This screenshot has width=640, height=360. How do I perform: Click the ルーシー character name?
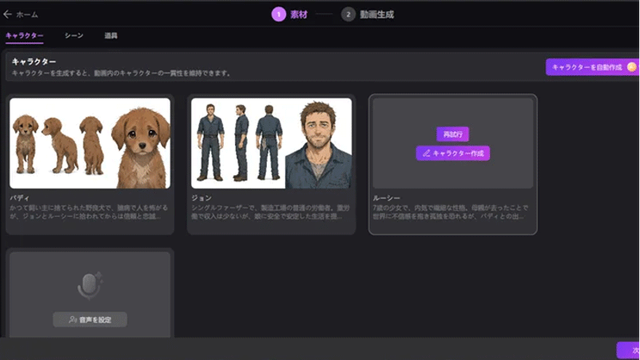[x=386, y=198]
